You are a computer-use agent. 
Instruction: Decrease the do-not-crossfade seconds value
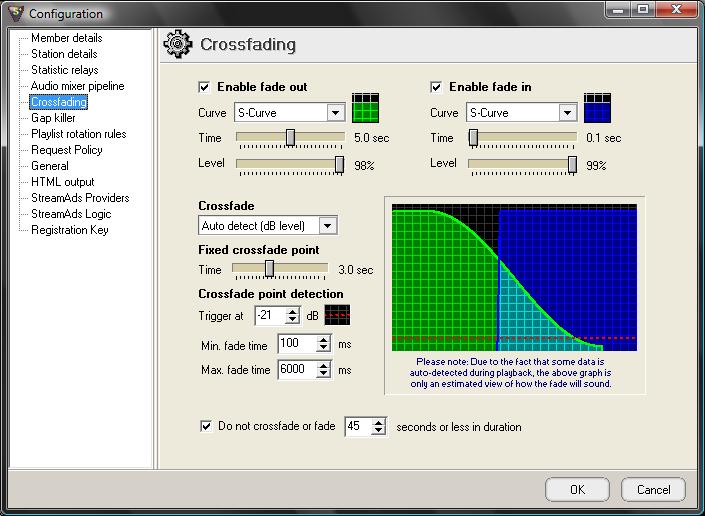pos(379,431)
